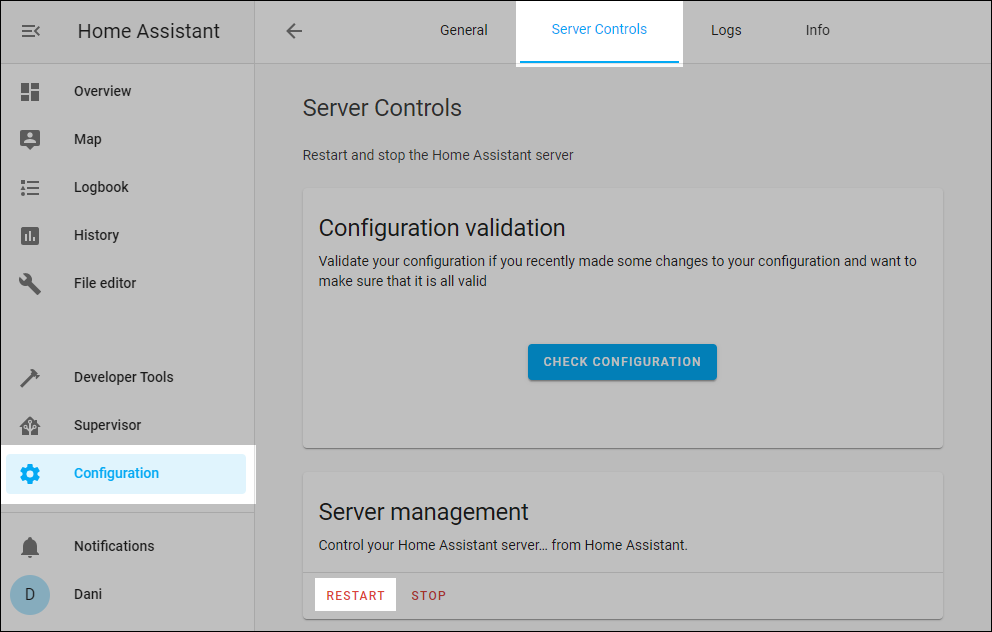Click 'Restart and stop the Home Assistant server' text
The height and width of the screenshot is (632, 992).
coord(438,156)
